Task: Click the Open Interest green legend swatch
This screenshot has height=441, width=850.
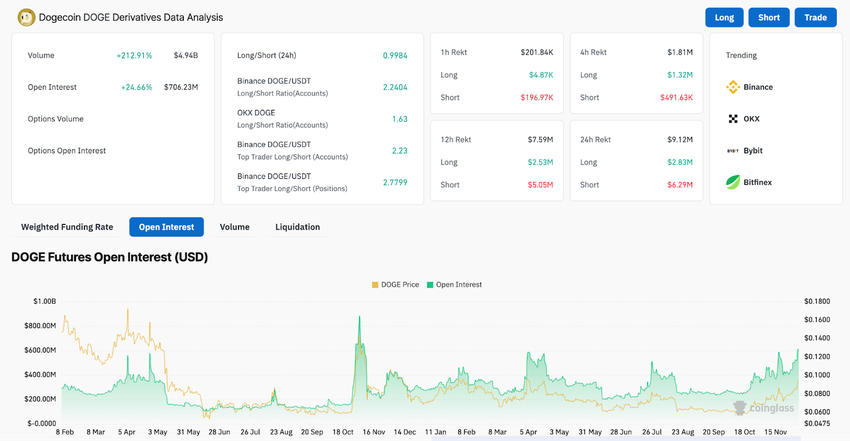Action: [x=429, y=285]
